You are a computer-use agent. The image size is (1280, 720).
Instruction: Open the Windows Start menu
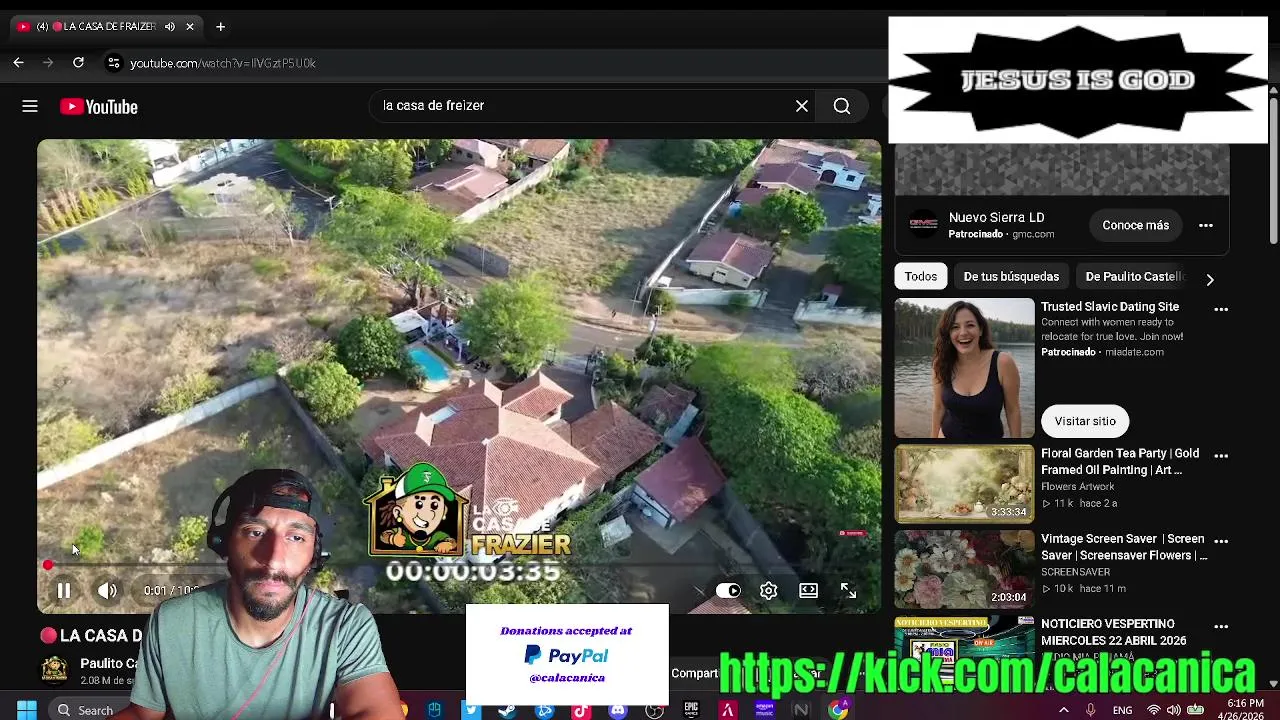[27, 710]
